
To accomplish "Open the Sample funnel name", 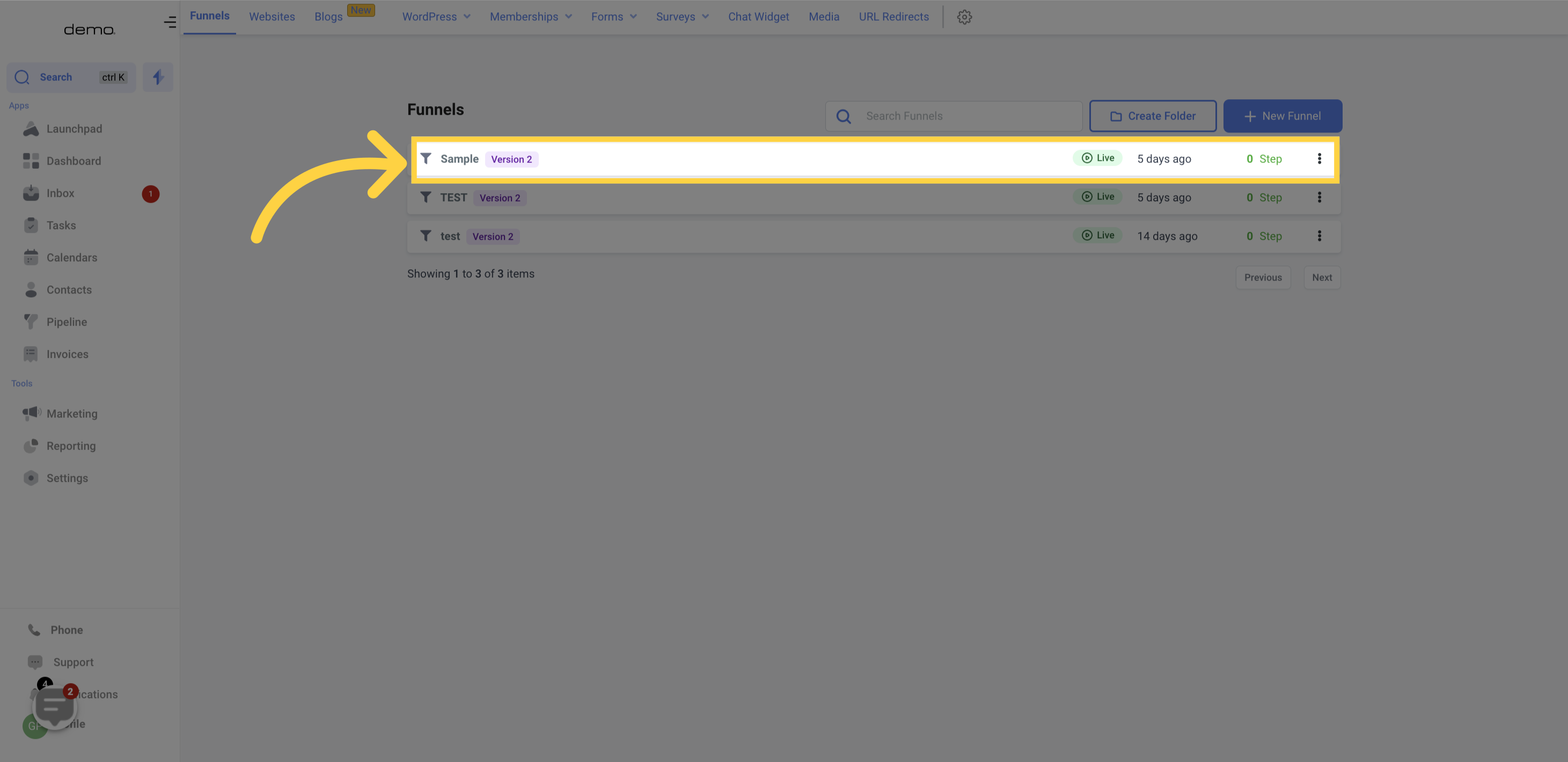I will 459,159.
